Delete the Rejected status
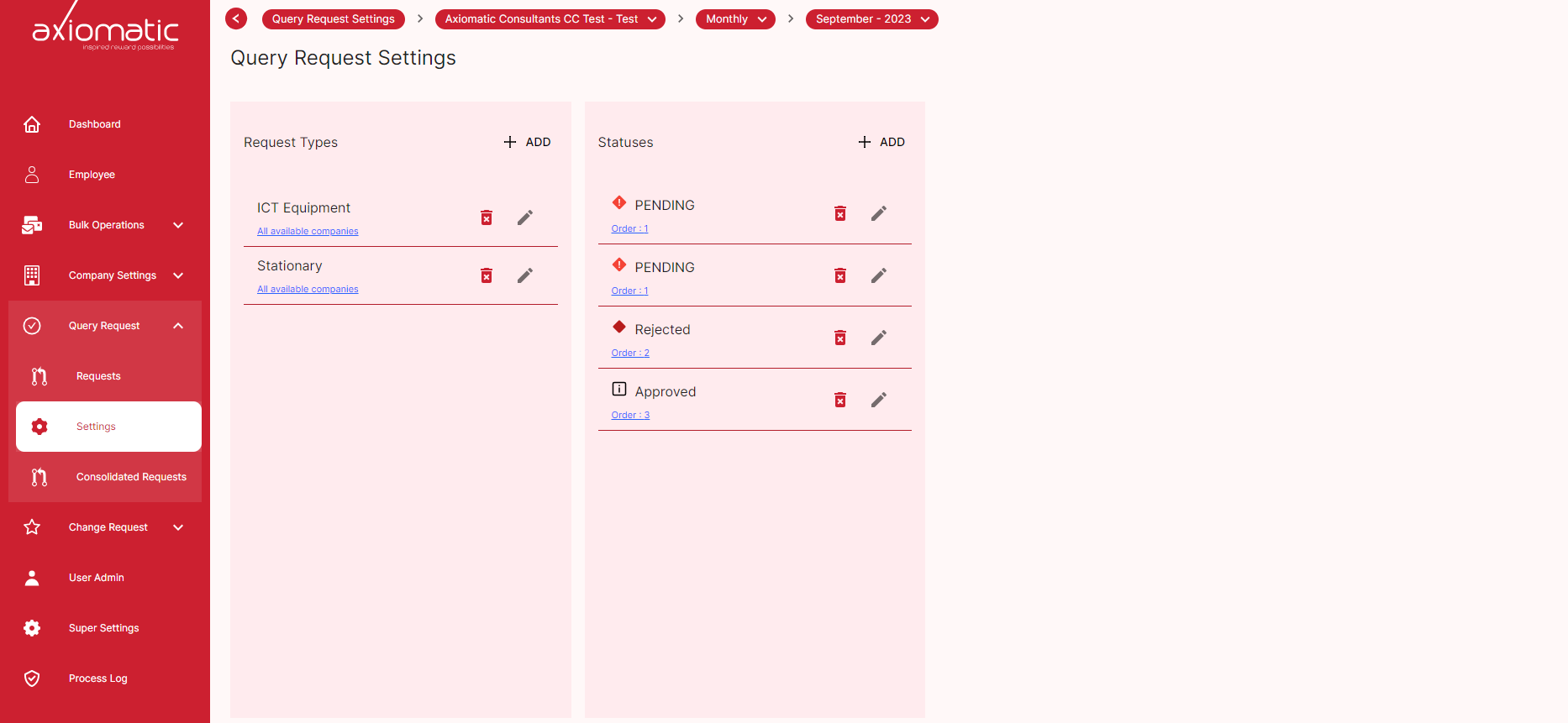 [840, 338]
